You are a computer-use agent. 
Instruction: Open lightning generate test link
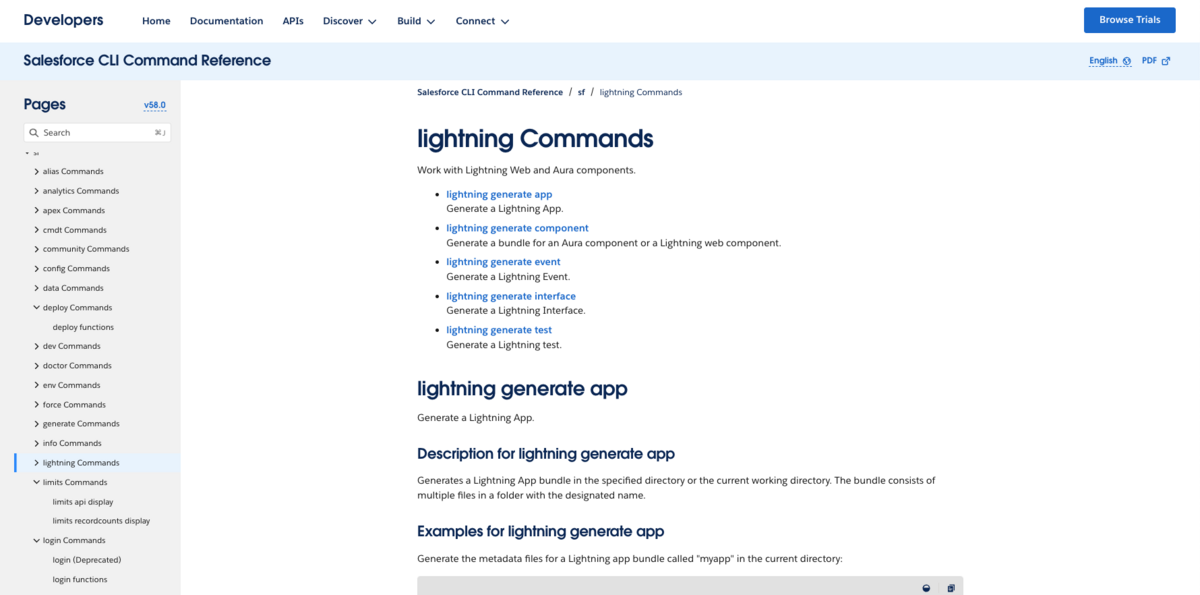(x=499, y=330)
